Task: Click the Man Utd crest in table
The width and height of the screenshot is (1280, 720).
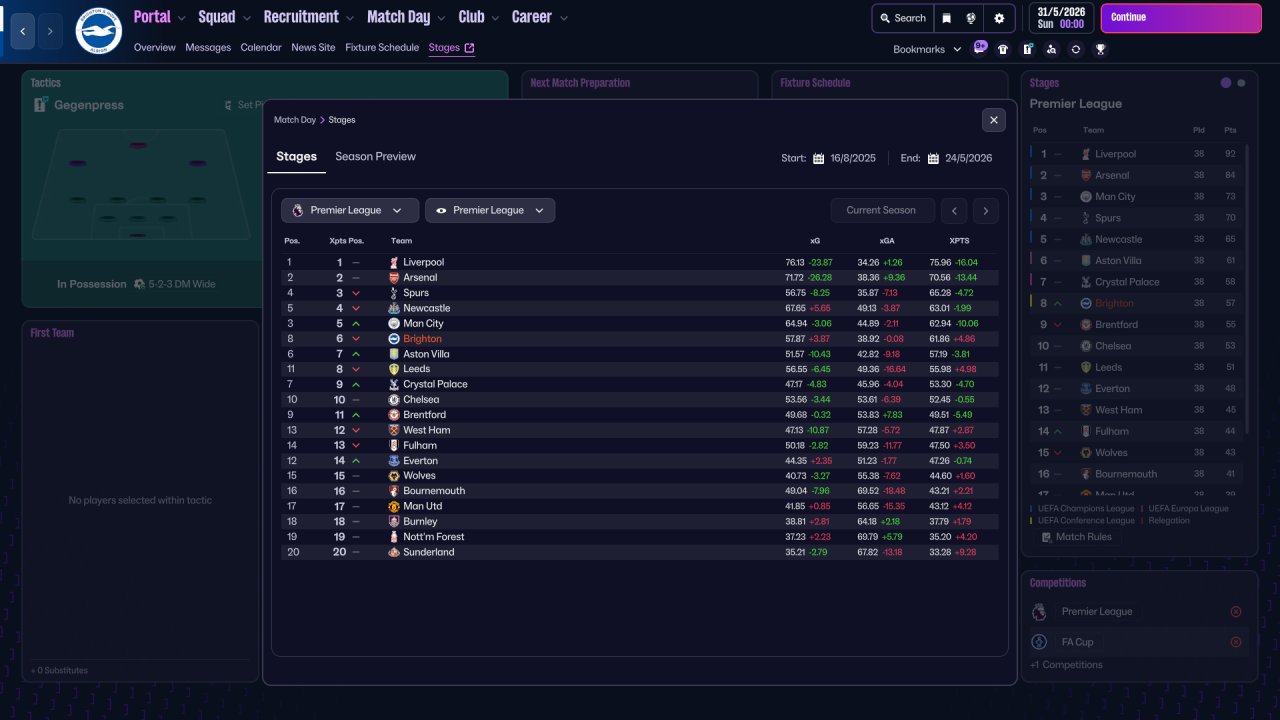Action: (x=394, y=506)
